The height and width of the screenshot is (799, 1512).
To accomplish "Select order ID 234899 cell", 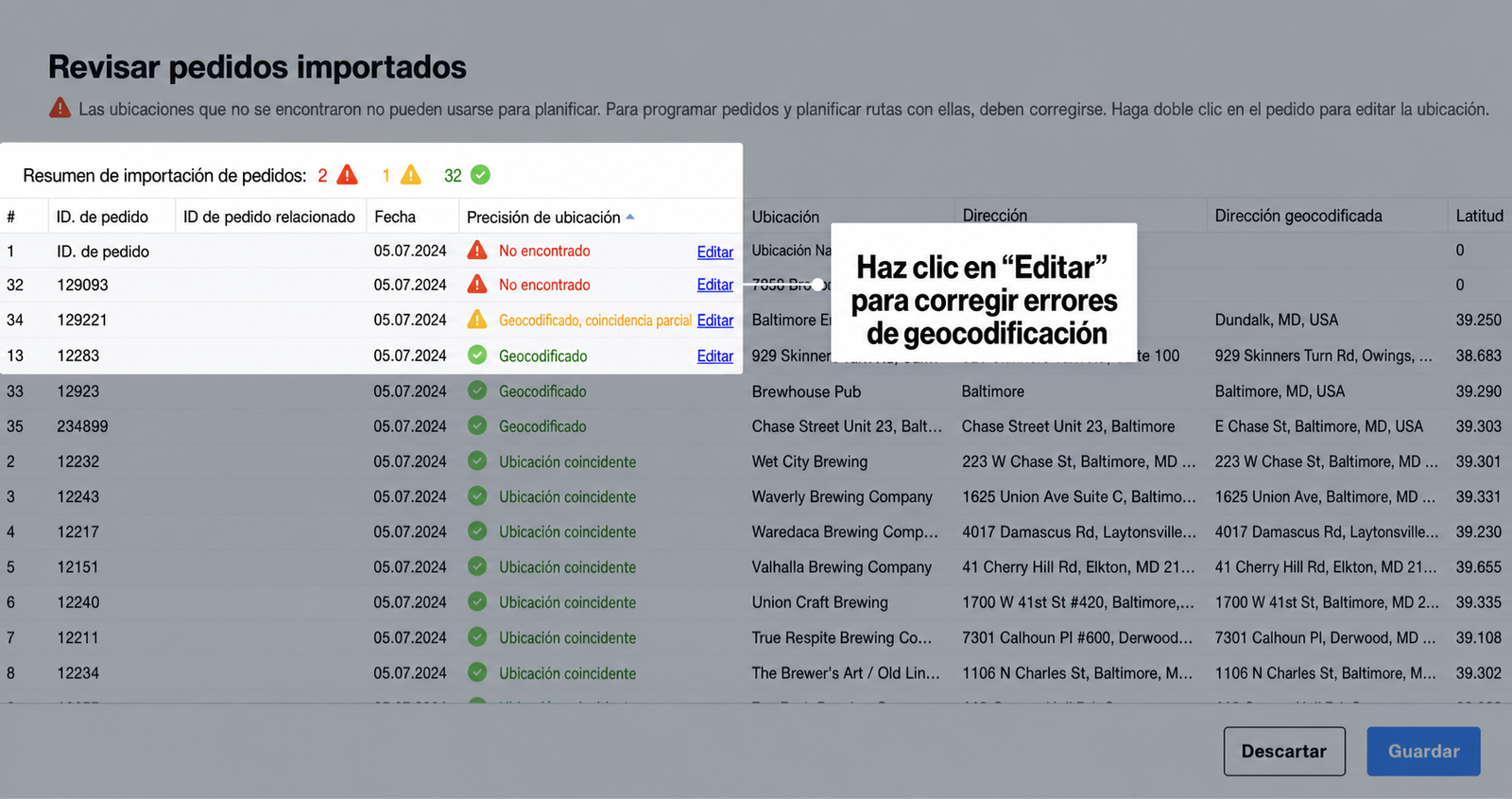I will pyautogui.click(x=82, y=426).
